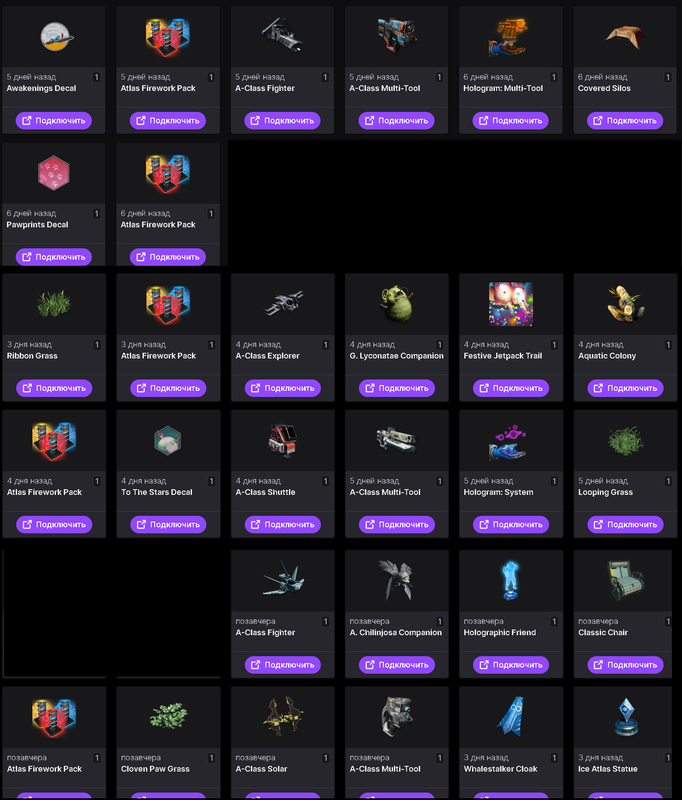Viewport: 682px width, 800px height.
Task: Select the To The Stars Decal icon
Action: pyautogui.click(x=168, y=440)
